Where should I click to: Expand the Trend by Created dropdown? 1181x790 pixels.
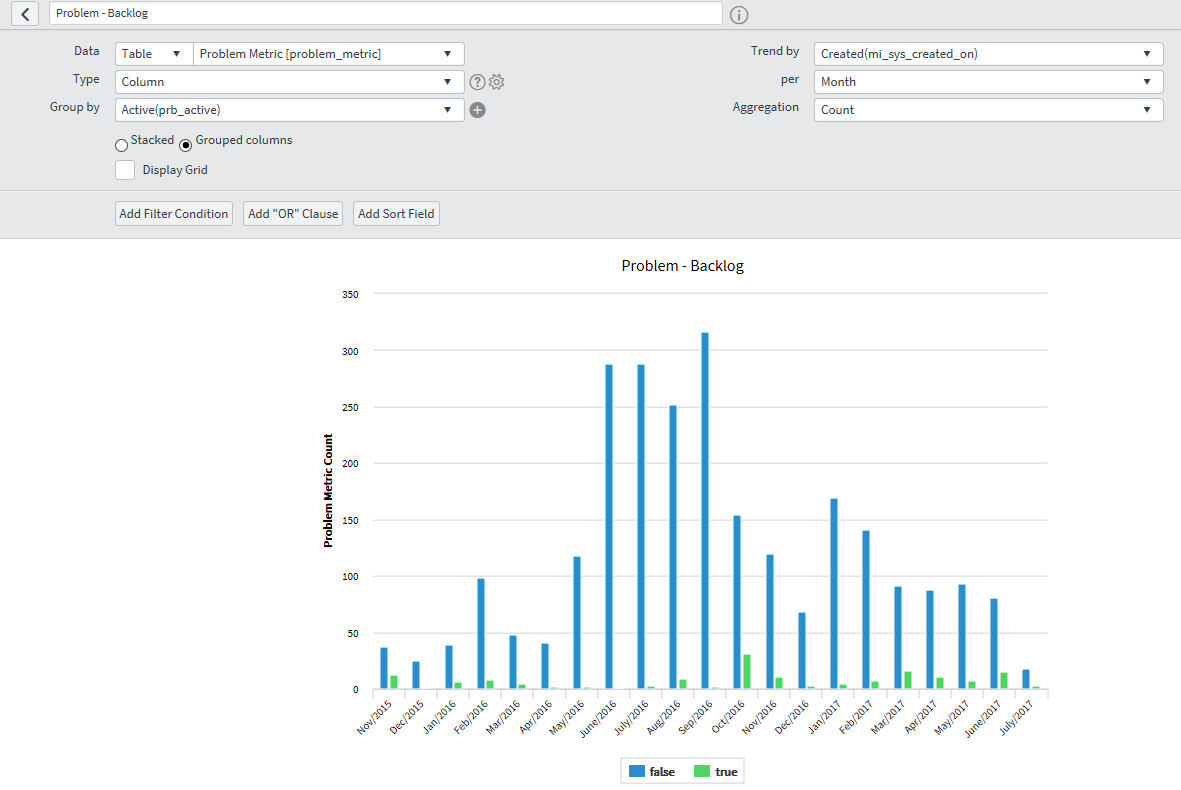click(988, 54)
